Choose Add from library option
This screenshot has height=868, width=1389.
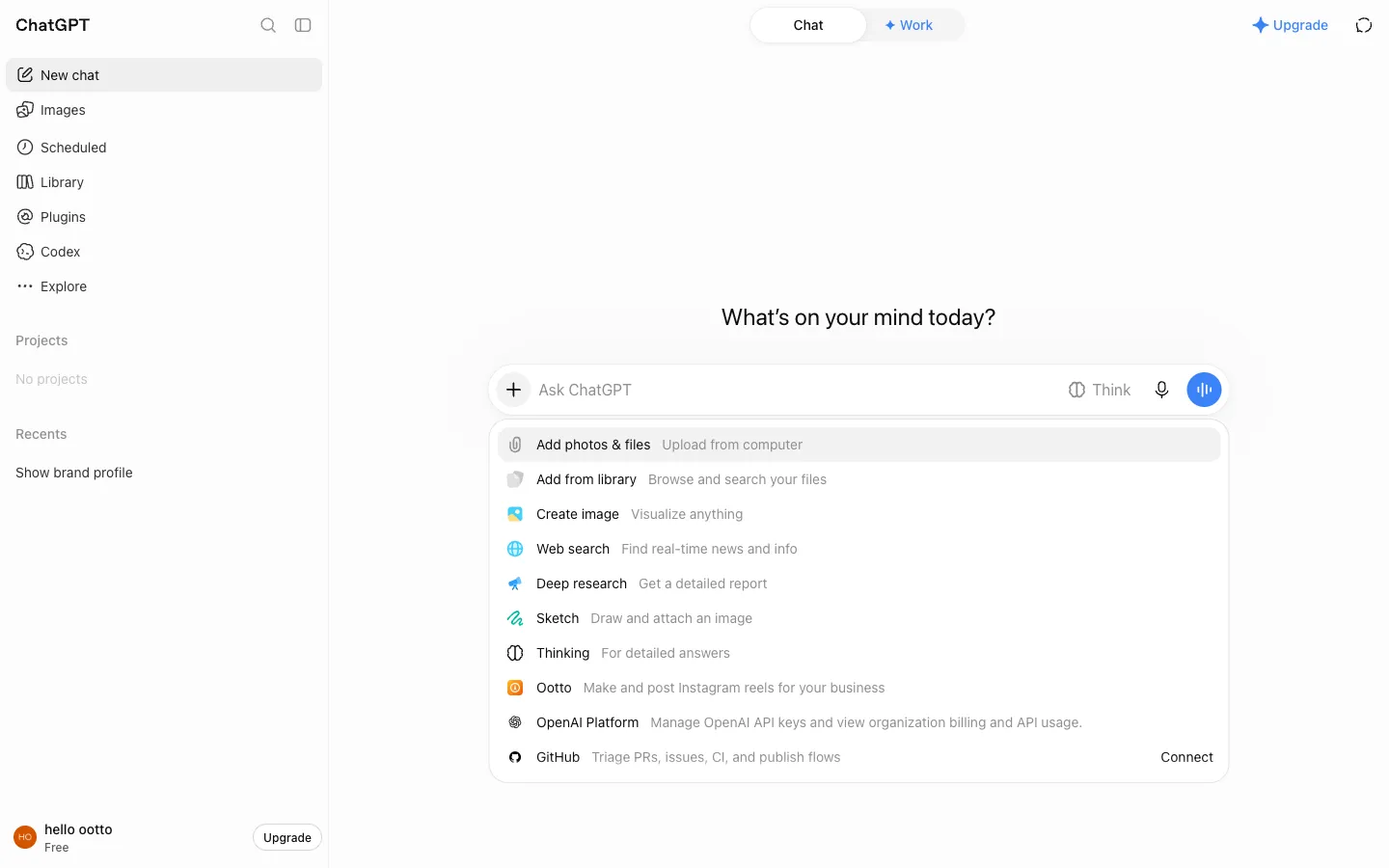(x=858, y=479)
